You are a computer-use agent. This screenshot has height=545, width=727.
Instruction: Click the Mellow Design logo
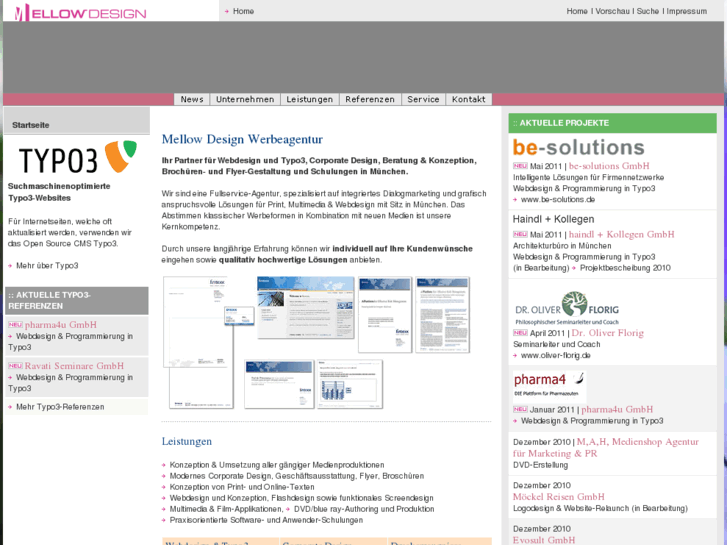click(80, 13)
